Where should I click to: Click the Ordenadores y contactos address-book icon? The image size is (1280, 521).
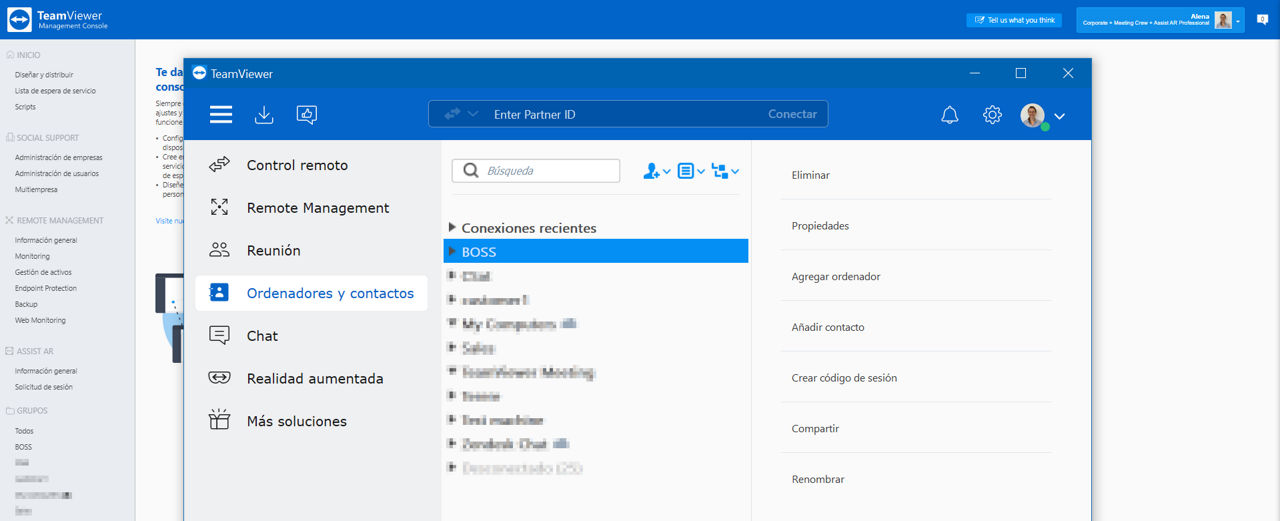coord(219,293)
